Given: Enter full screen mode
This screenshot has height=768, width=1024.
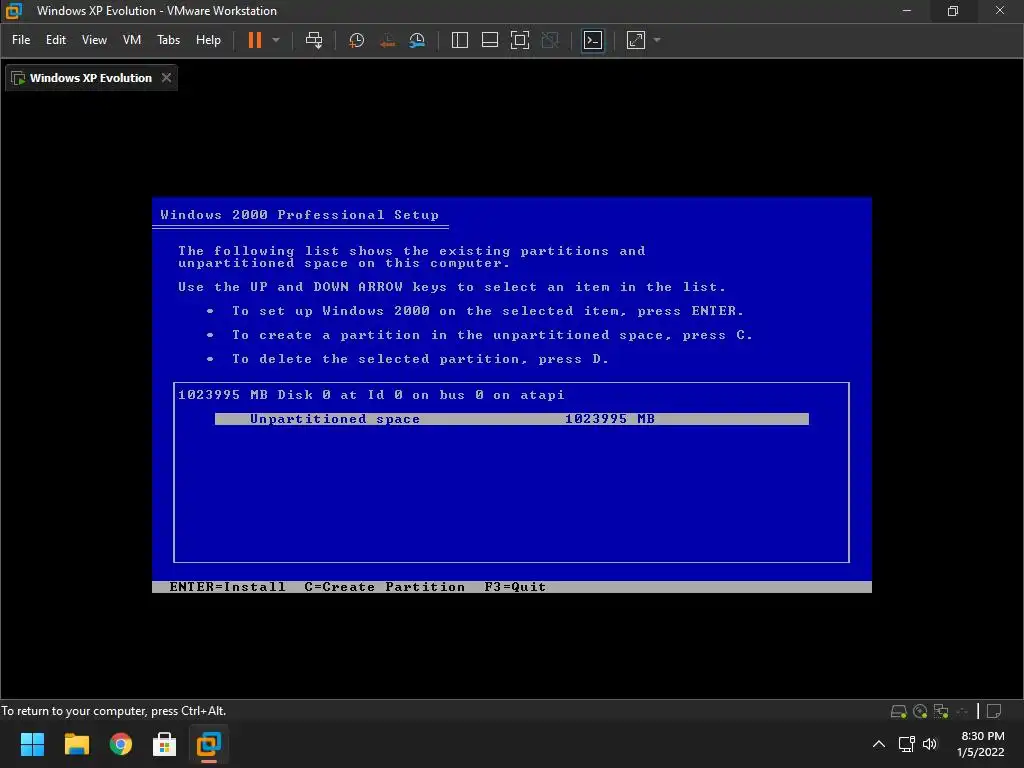Looking at the screenshot, I should point(520,40).
